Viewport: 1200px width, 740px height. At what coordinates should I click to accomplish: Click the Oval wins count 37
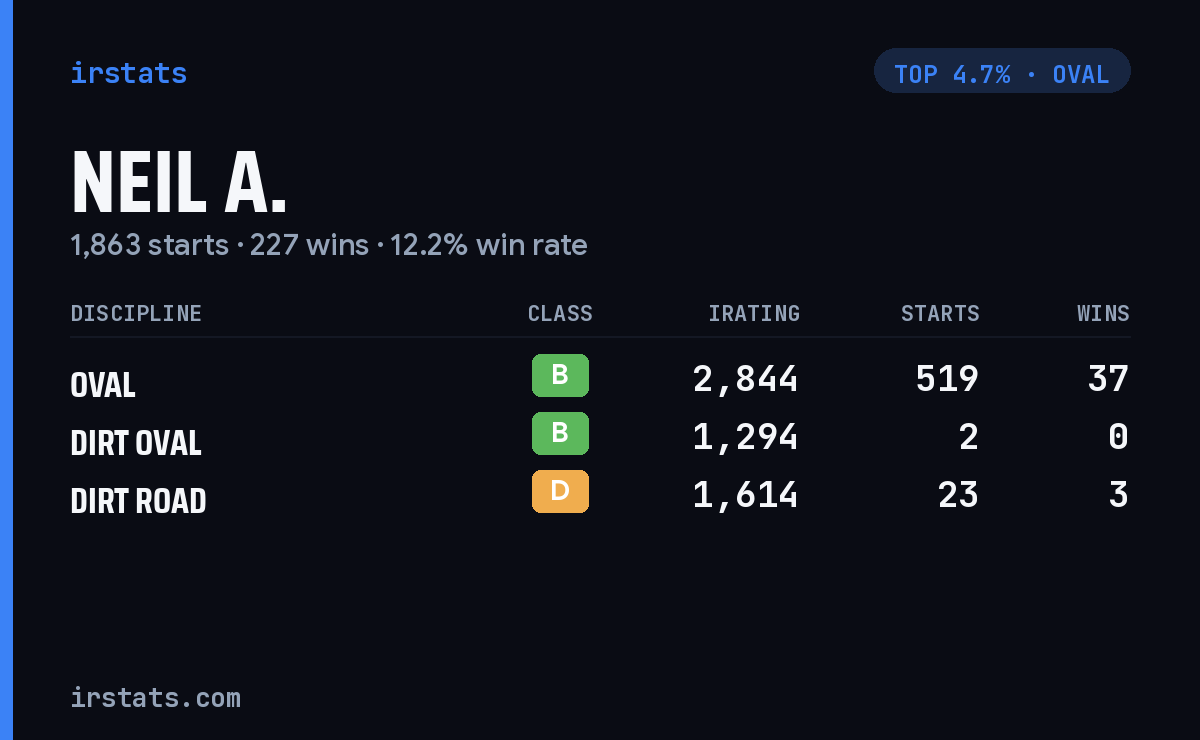point(1108,379)
